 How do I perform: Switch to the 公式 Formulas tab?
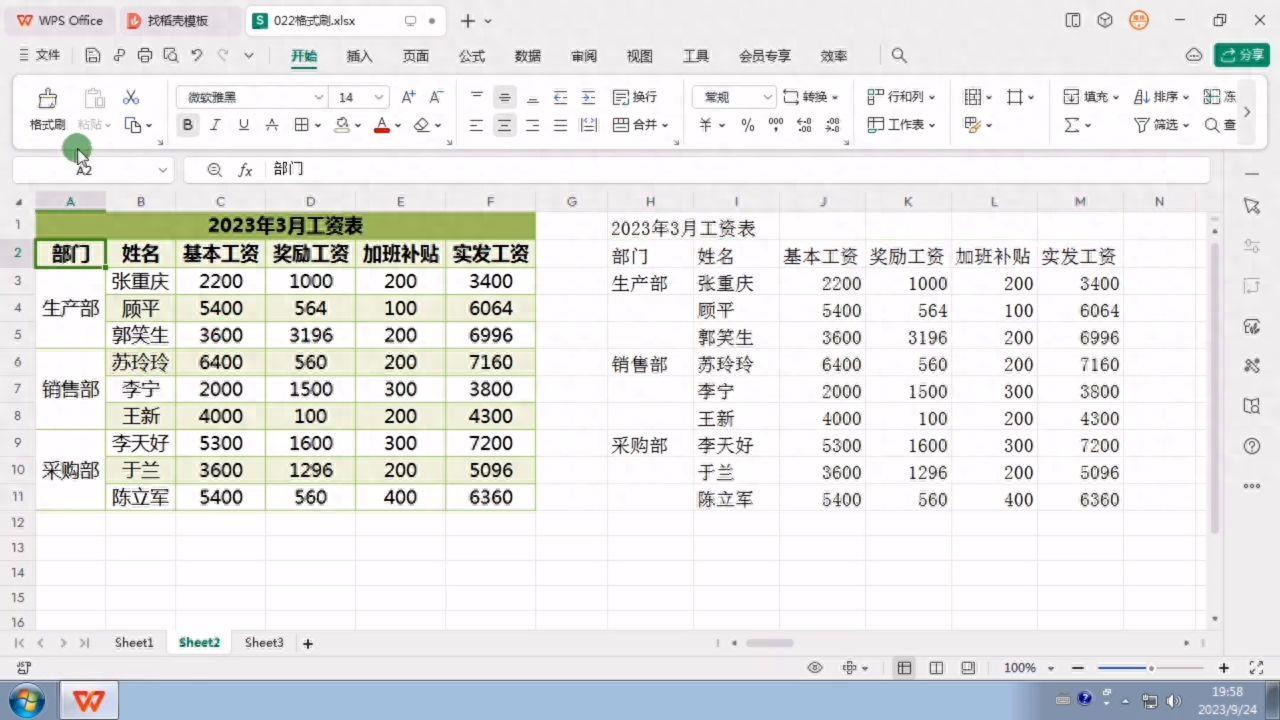472,56
